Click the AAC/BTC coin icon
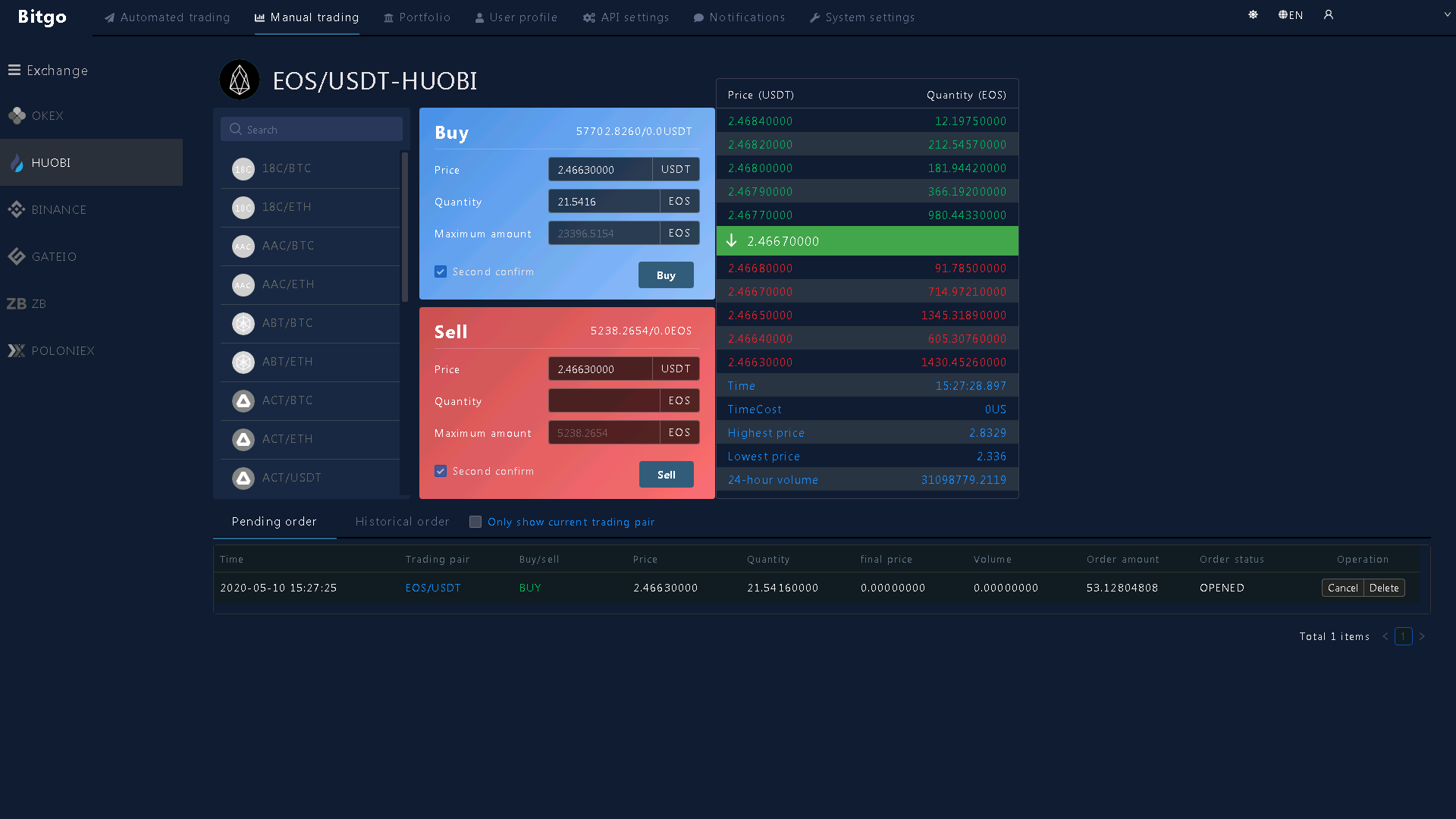The width and height of the screenshot is (1456, 819). tap(243, 246)
